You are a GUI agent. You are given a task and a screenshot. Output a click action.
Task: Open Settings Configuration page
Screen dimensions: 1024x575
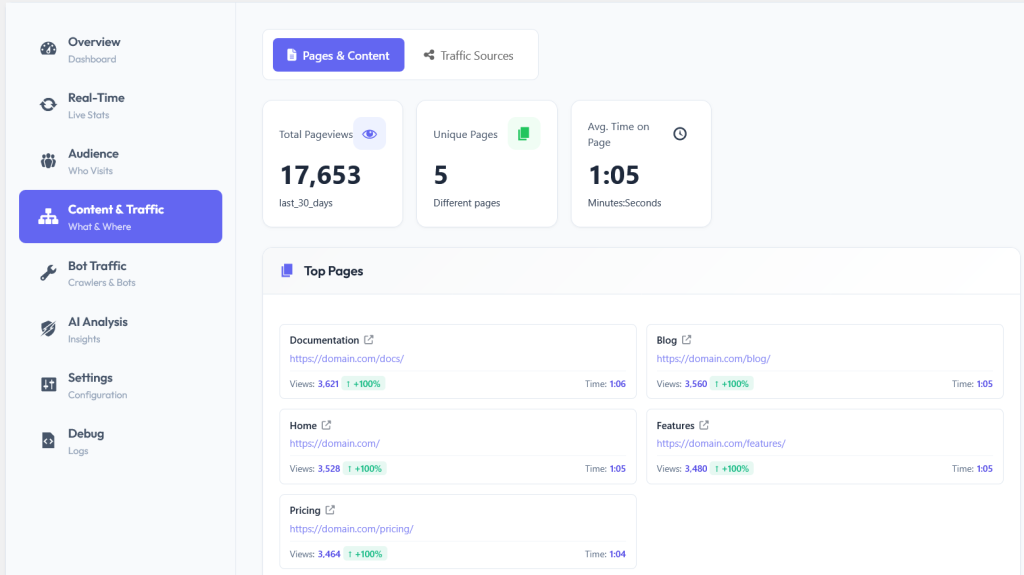coord(121,385)
